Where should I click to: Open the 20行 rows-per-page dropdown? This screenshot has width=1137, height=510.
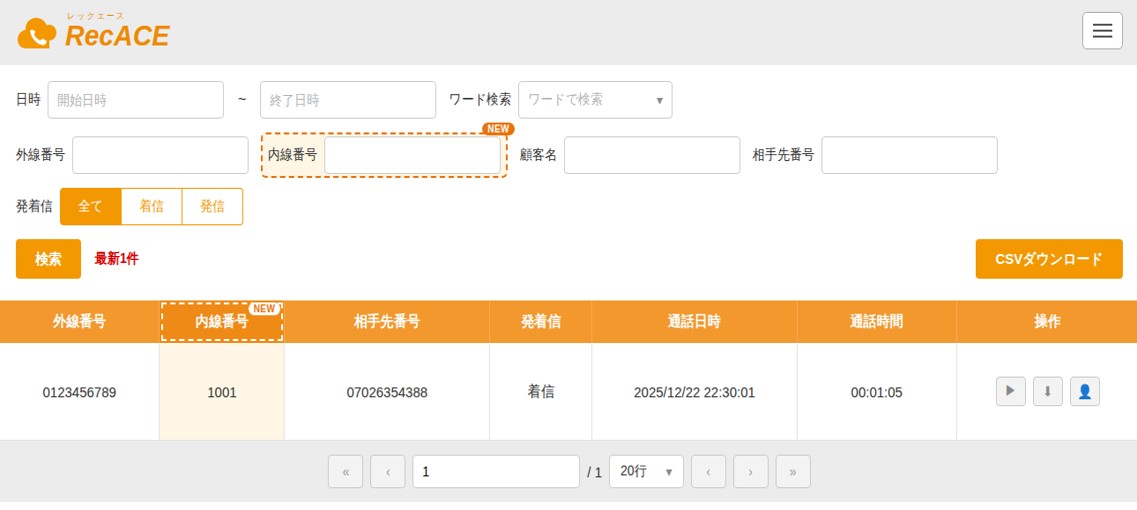[x=646, y=472]
